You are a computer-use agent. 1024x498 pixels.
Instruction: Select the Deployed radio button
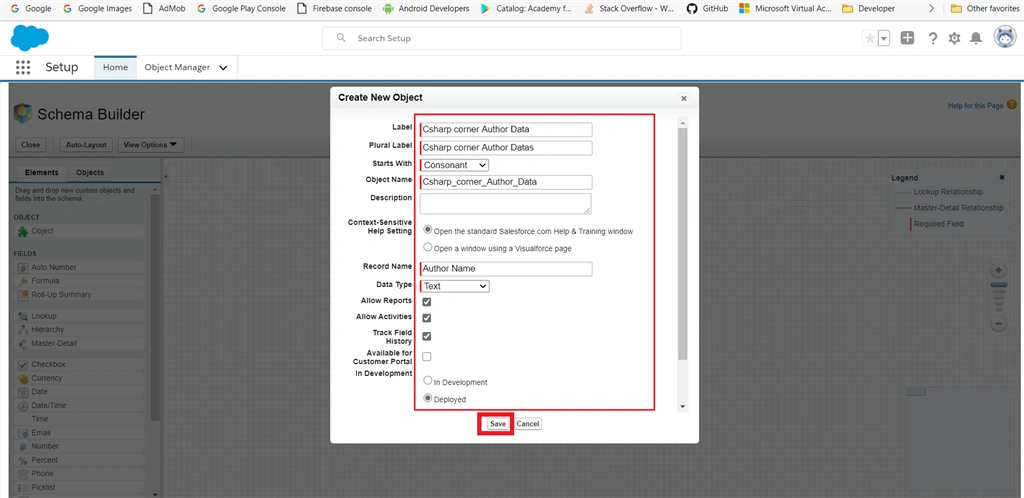pyautogui.click(x=428, y=397)
